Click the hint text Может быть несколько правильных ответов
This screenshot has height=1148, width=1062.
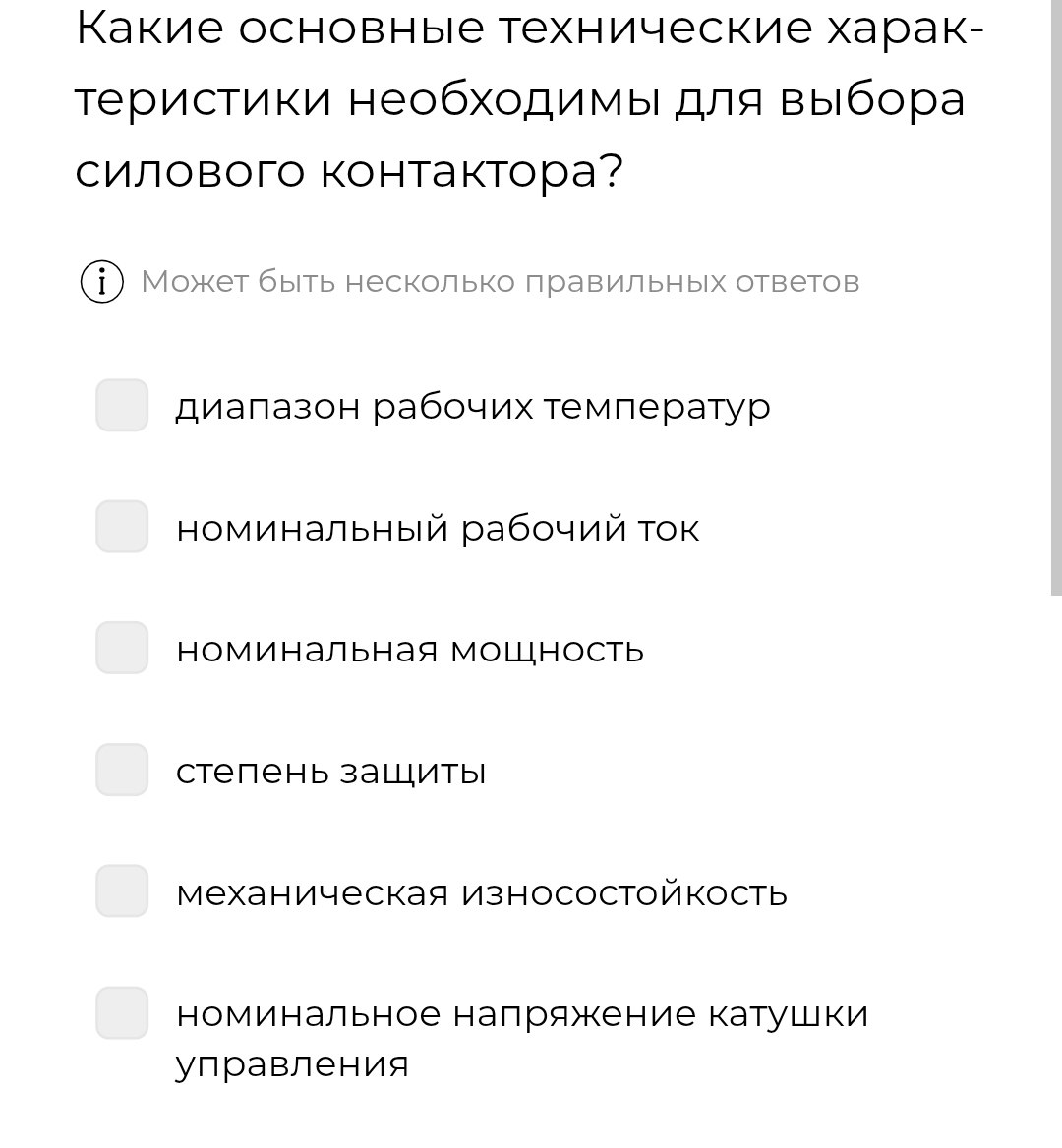501,282
